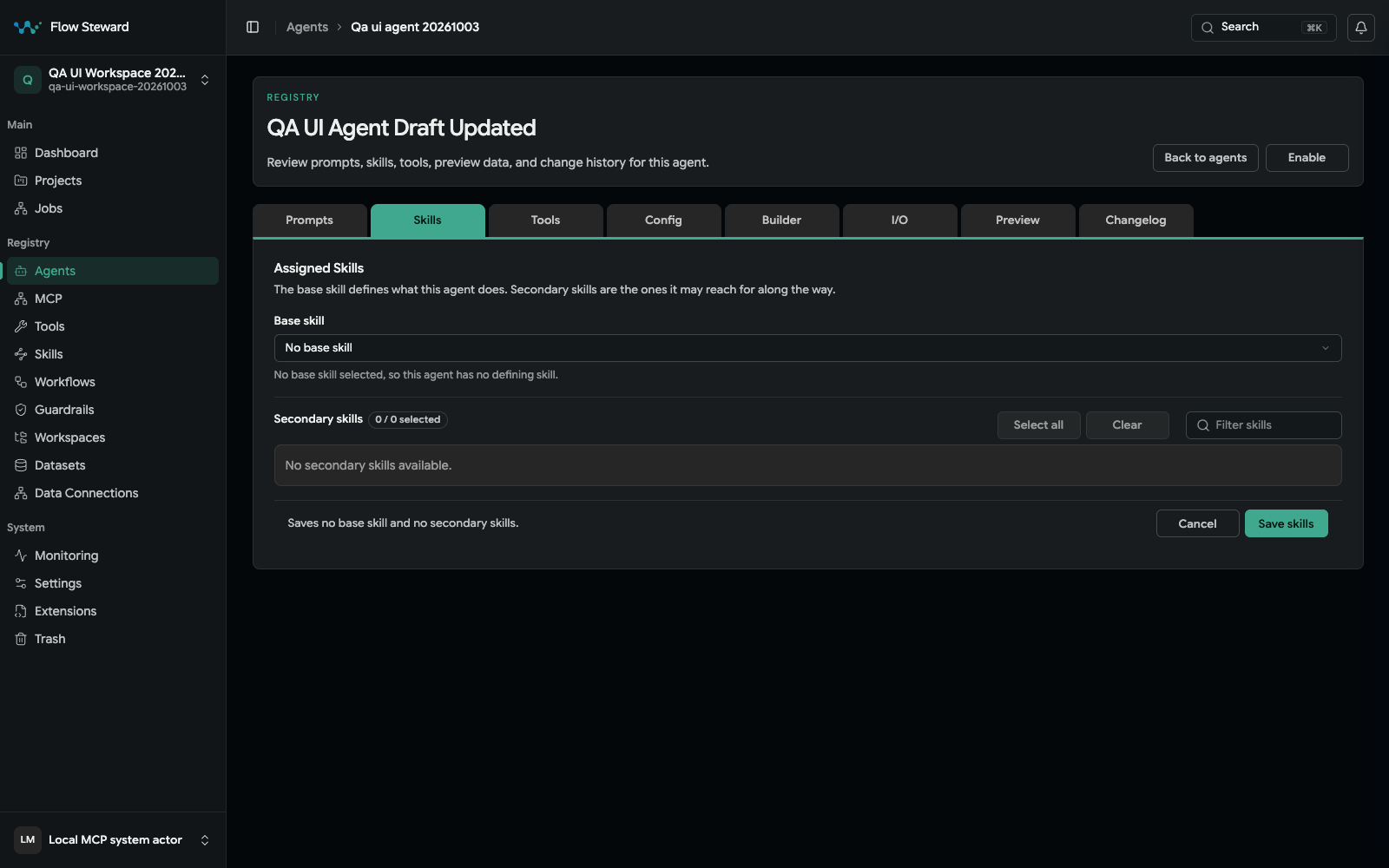
Task: Click 'No secondary skills available.' message
Action: pyautogui.click(x=368, y=465)
